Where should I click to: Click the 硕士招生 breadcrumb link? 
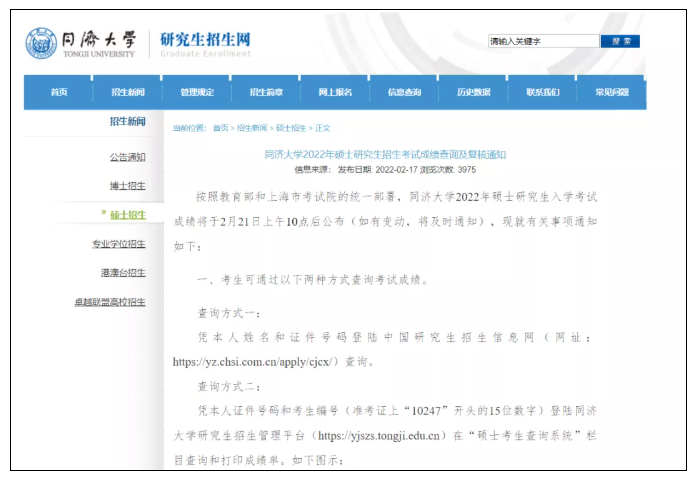pyautogui.click(x=291, y=128)
